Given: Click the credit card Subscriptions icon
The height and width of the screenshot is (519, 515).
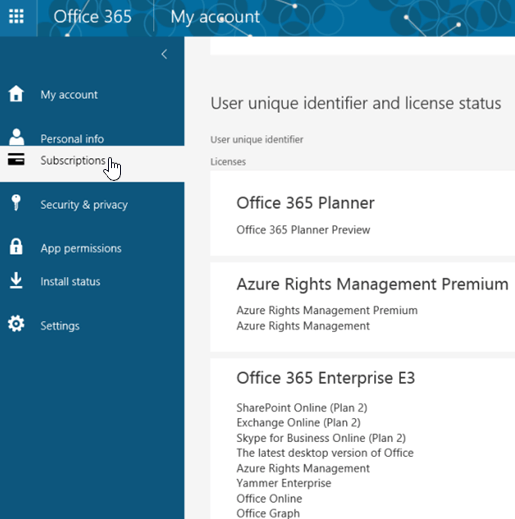Looking at the screenshot, I should click(16, 159).
